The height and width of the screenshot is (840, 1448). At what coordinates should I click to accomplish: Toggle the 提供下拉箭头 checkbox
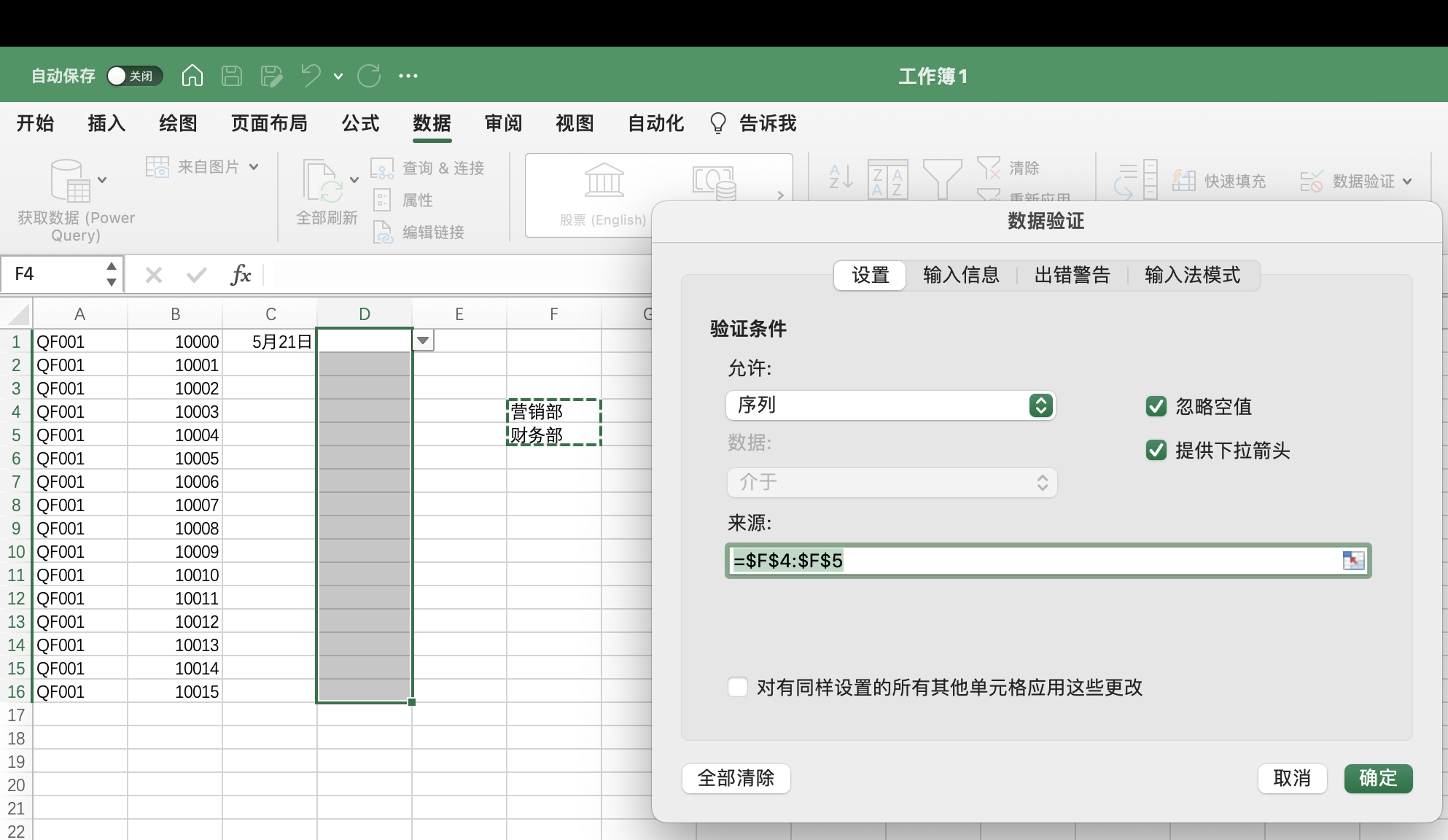[x=1156, y=450]
